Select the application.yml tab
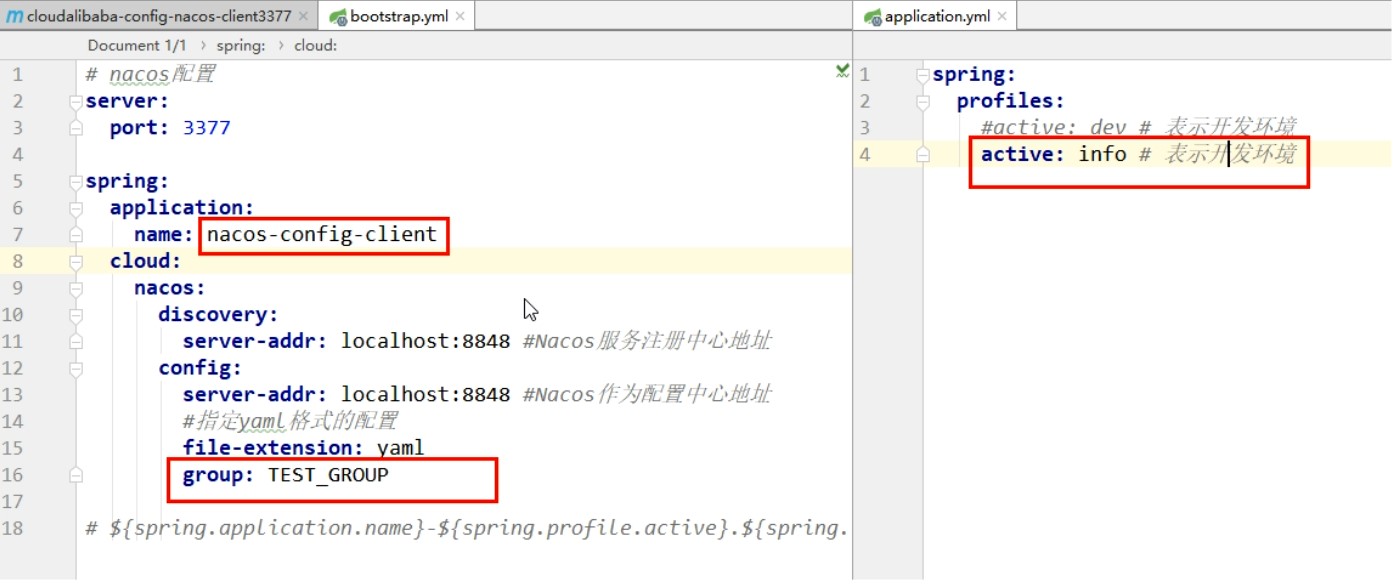 [936, 16]
